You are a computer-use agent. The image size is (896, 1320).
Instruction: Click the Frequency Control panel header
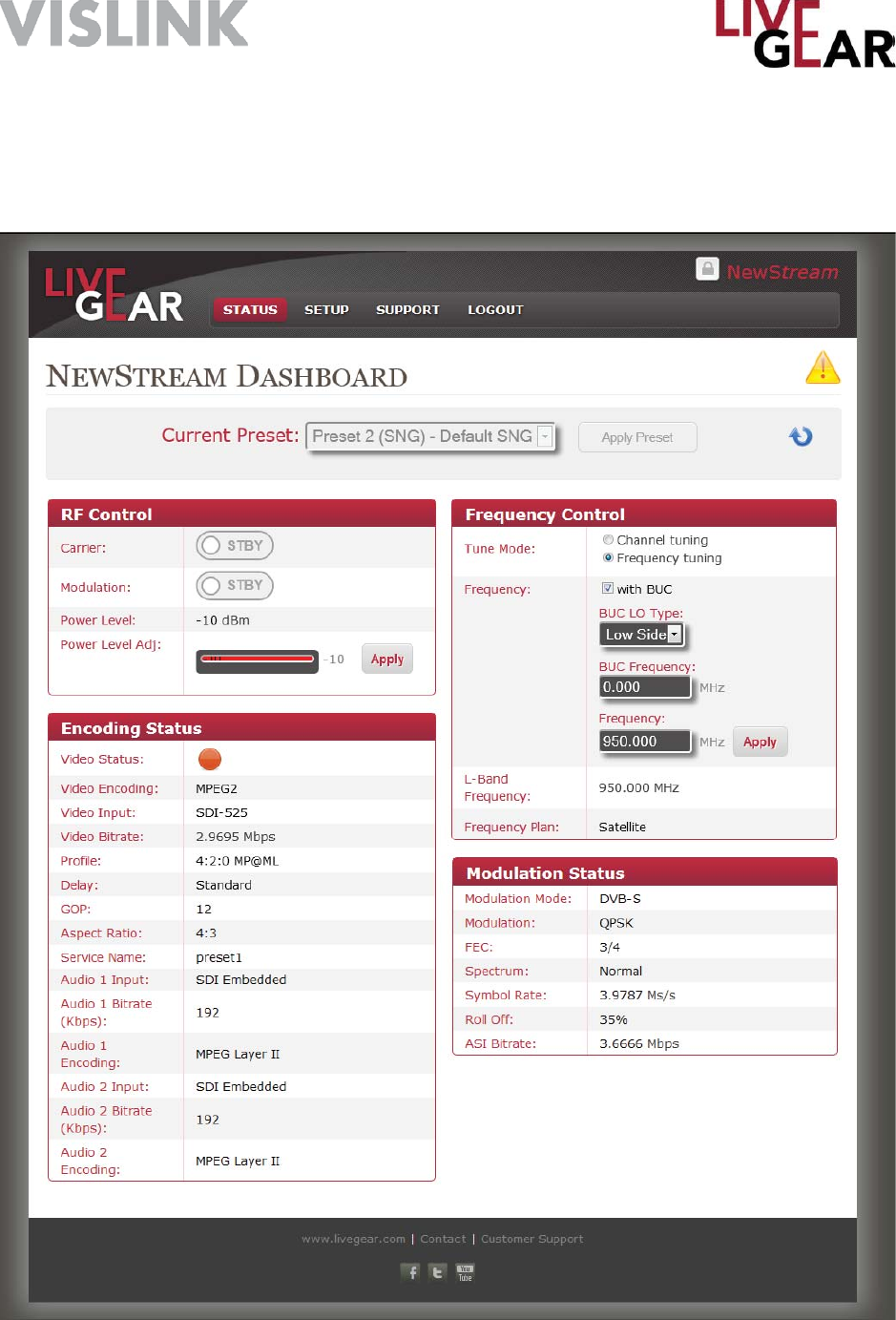point(644,513)
